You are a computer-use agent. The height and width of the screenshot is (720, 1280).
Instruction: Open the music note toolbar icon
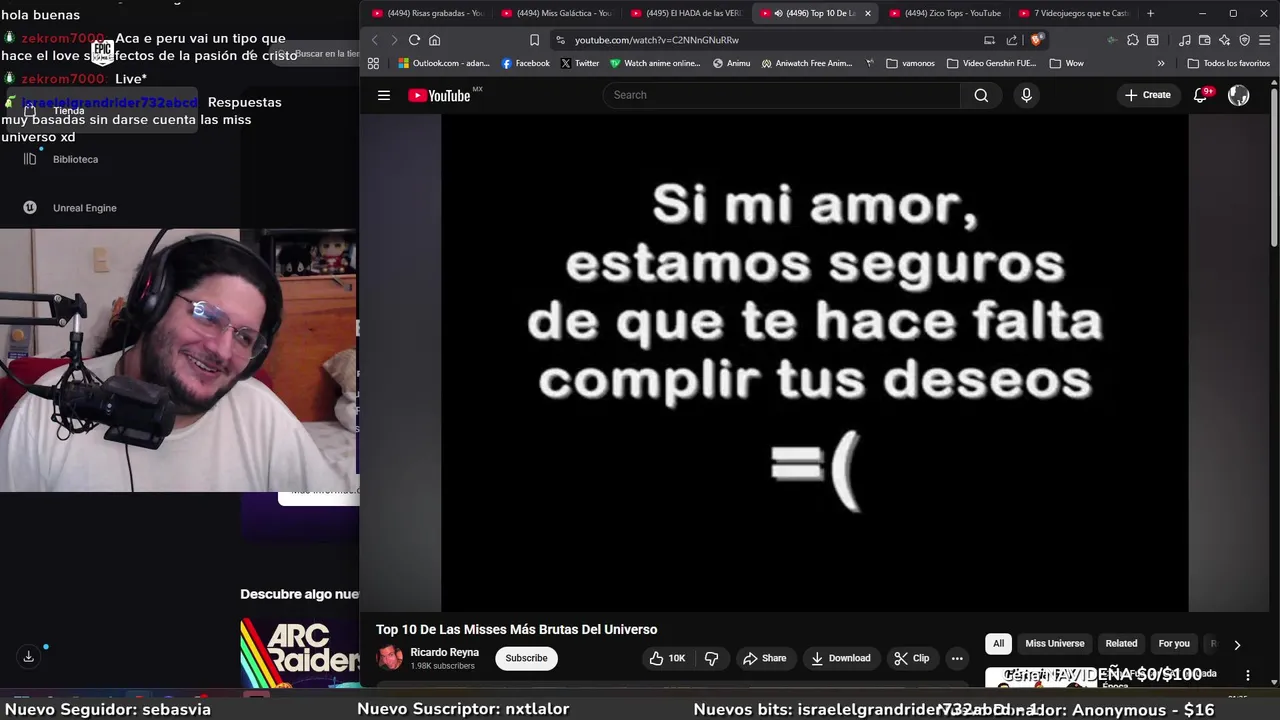coord(1185,40)
